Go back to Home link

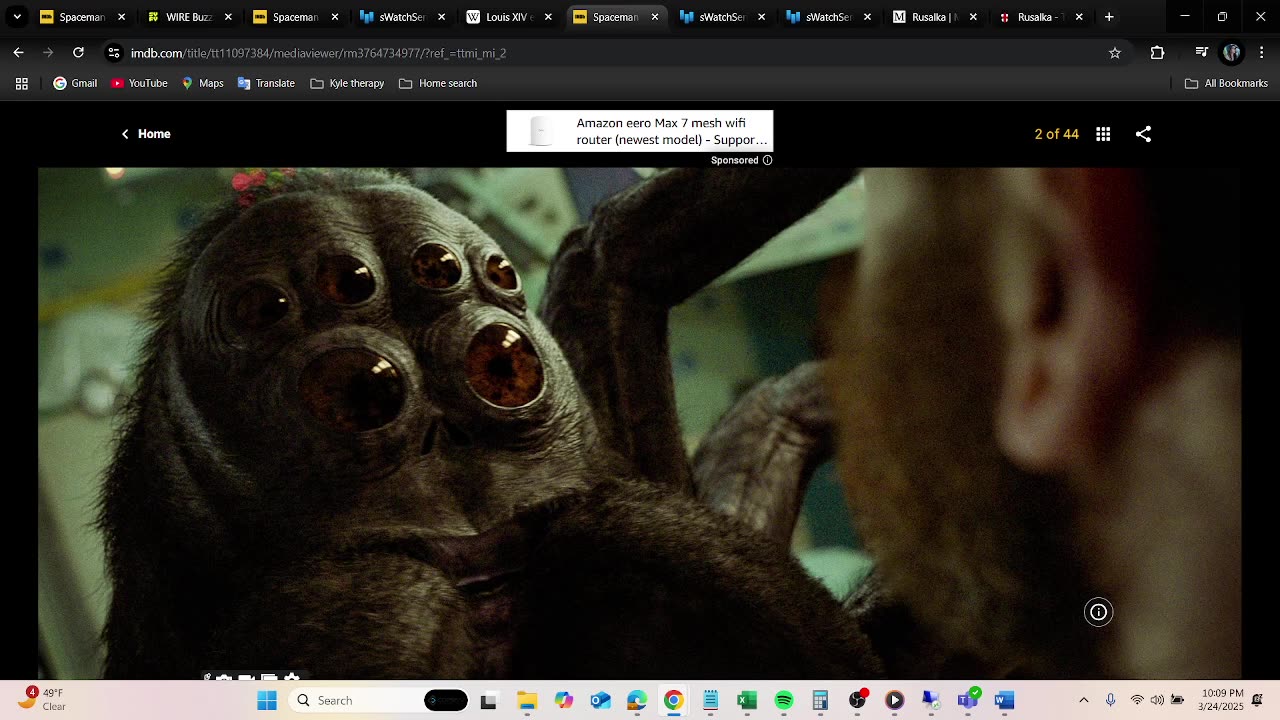(x=146, y=134)
